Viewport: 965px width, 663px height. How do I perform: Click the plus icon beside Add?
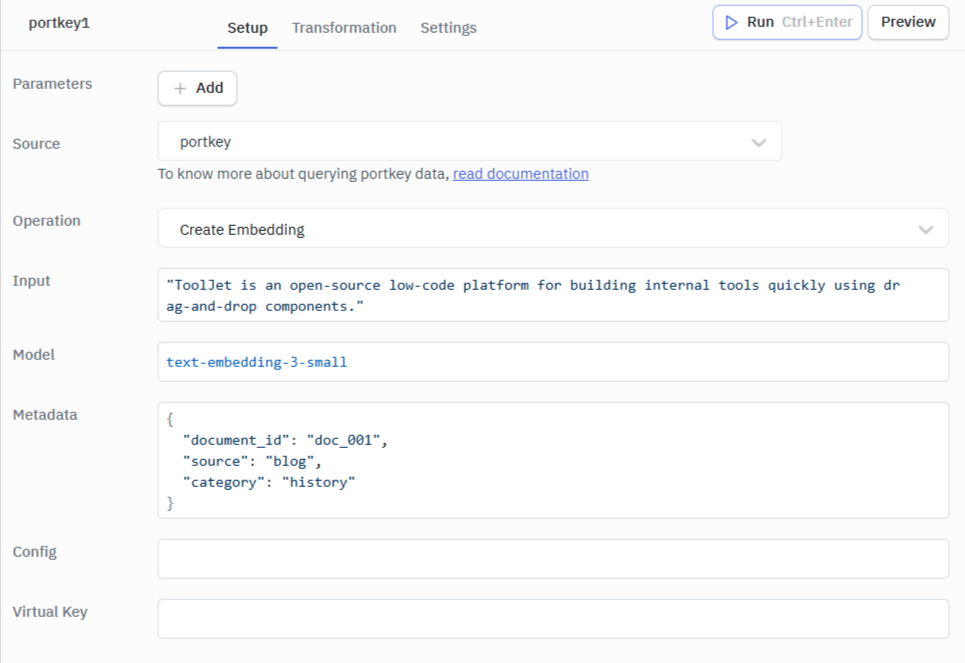pyautogui.click(x=180, y=89)
